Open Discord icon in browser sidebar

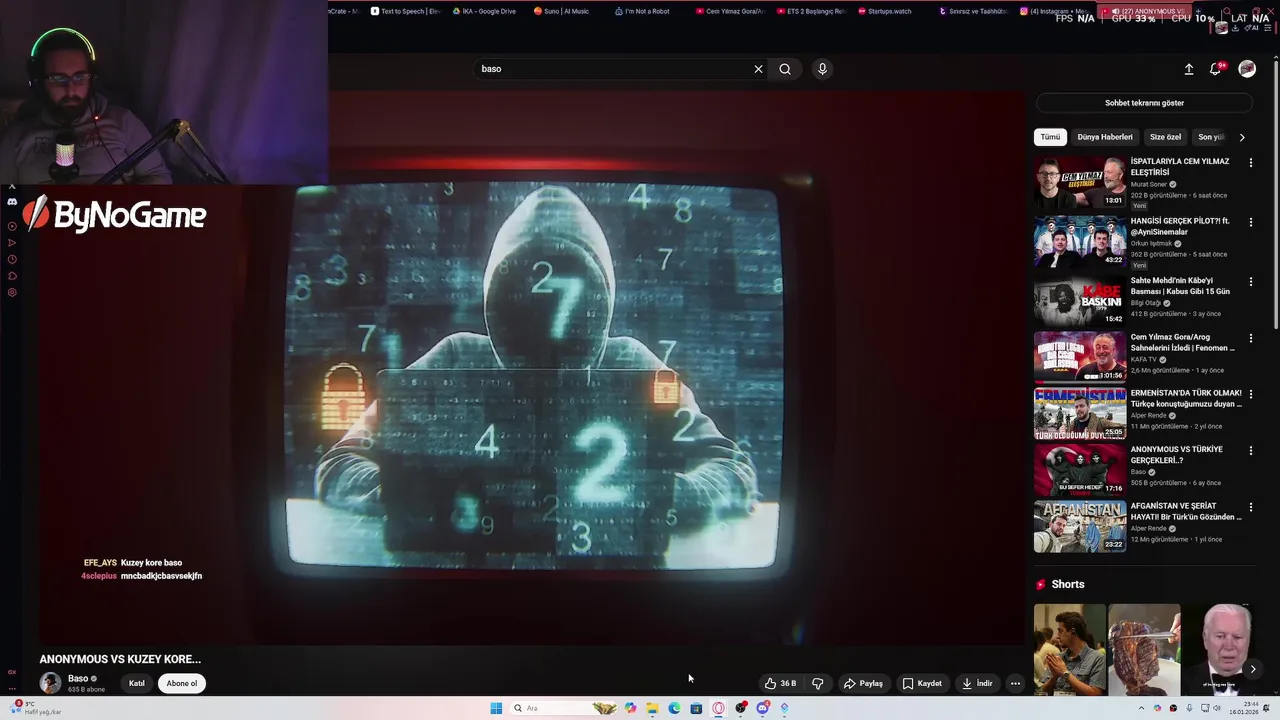pos(12,202)
